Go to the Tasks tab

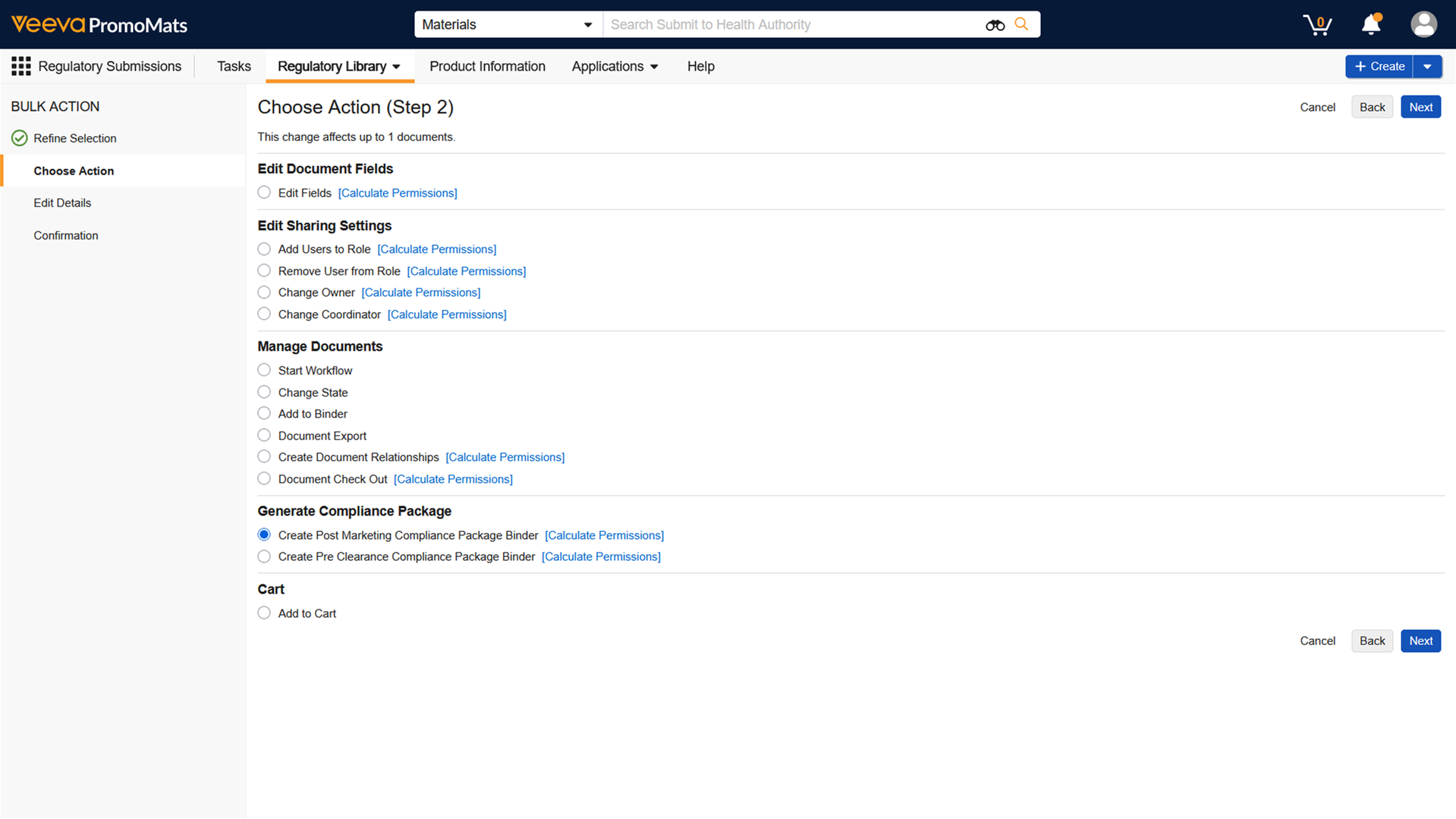234,67
